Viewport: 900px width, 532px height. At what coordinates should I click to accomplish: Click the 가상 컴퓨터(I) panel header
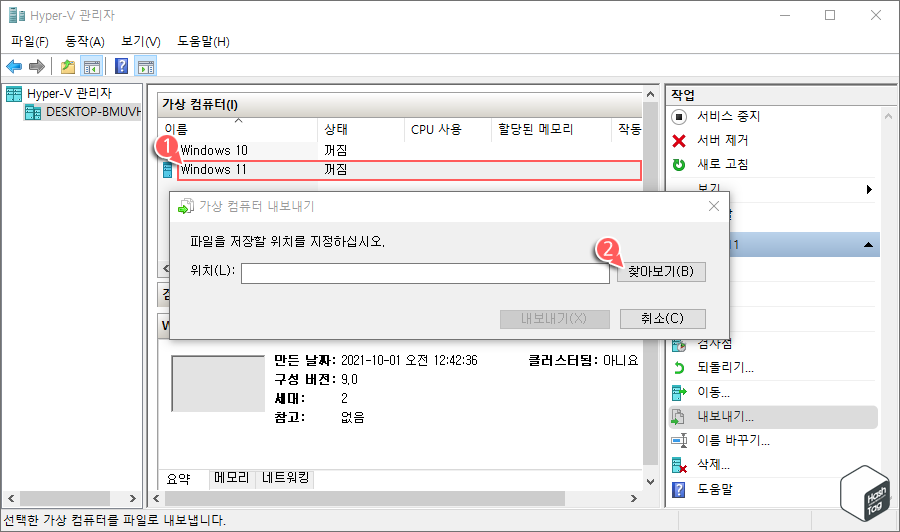pos(400,105)
